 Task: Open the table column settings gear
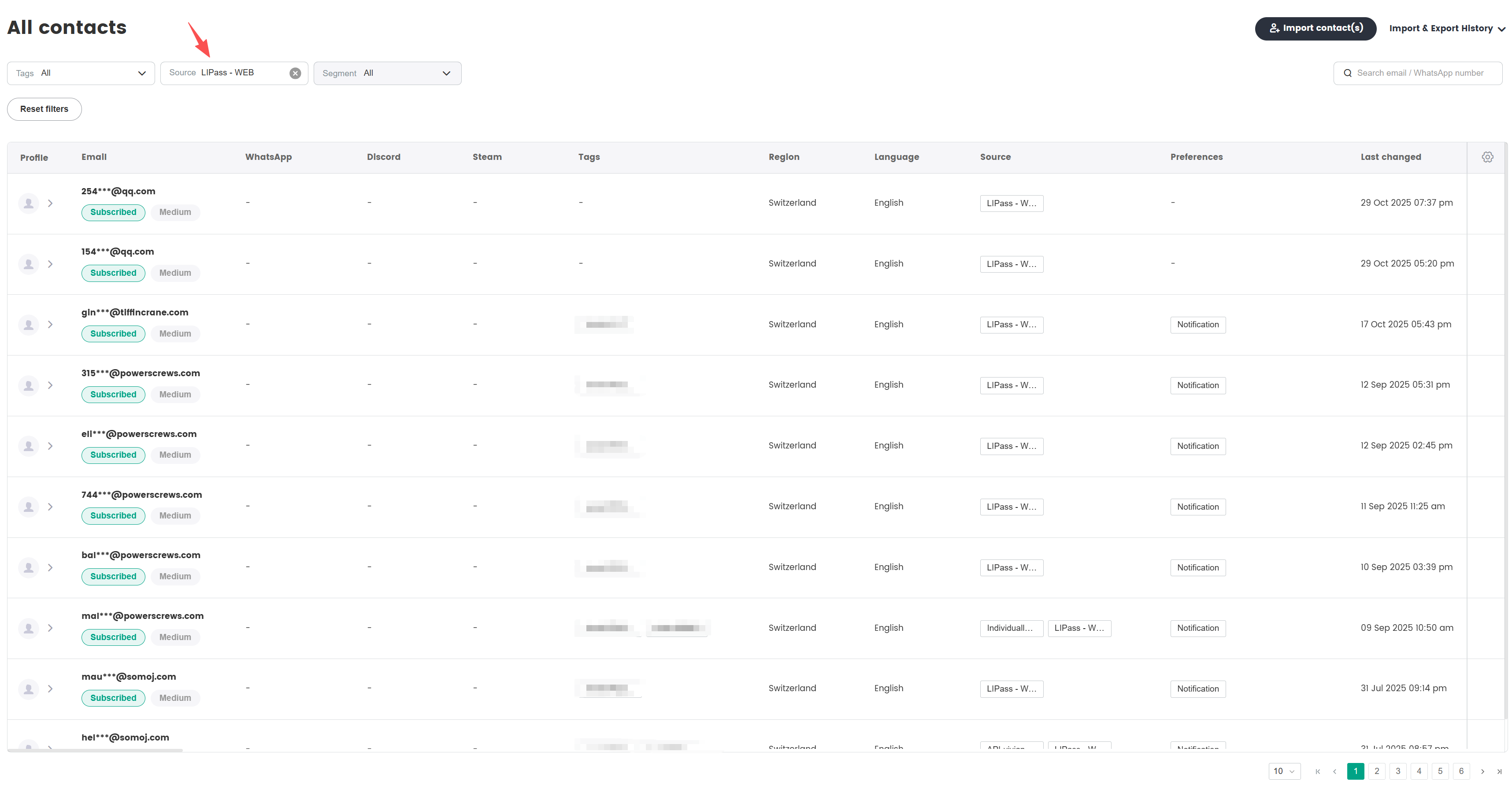tap(1487, 157)
